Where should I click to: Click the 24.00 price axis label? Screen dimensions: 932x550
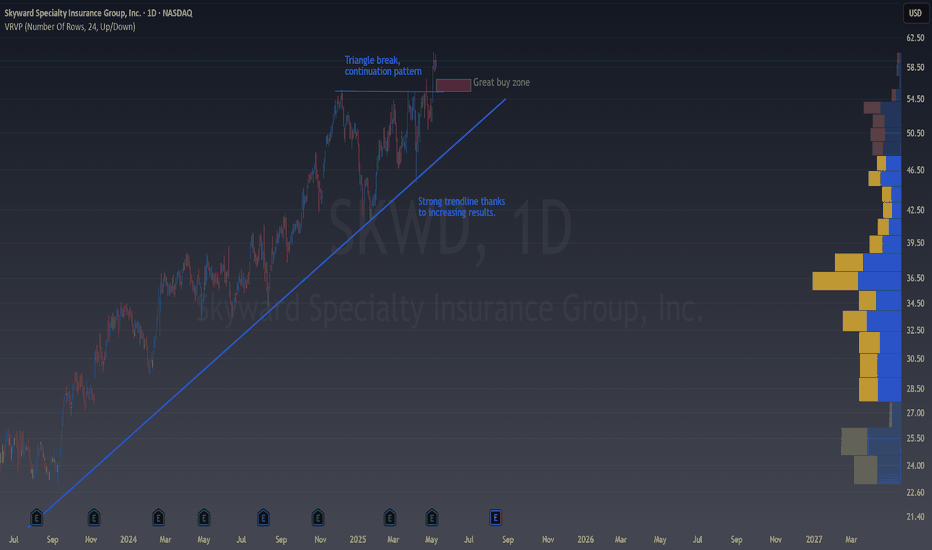(x=915, y=465)
